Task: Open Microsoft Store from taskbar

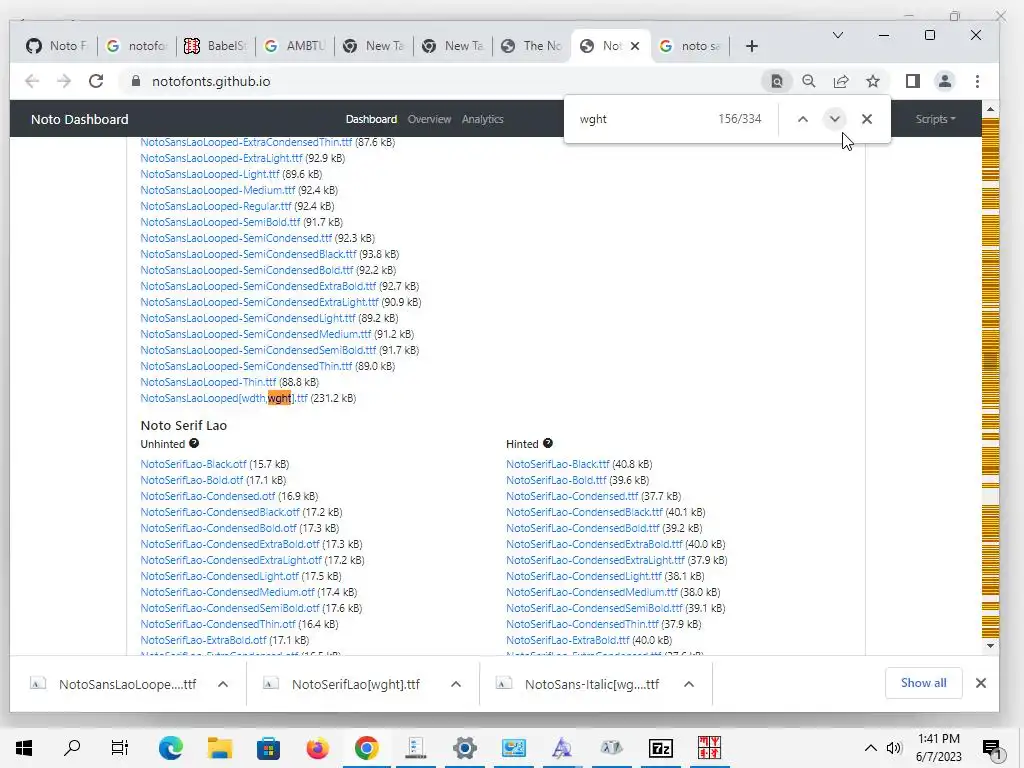Action: pyautogui.click(x=268, y=748)
